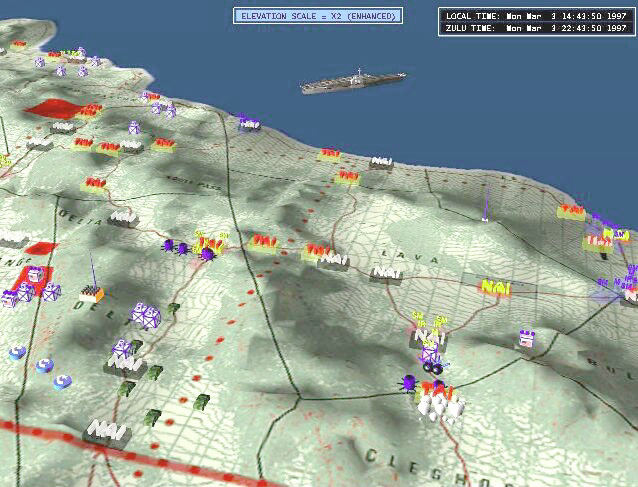This screenshot has width=638, height=487.
Task: Select the warship model at sea
Action: tap(353, 82)
